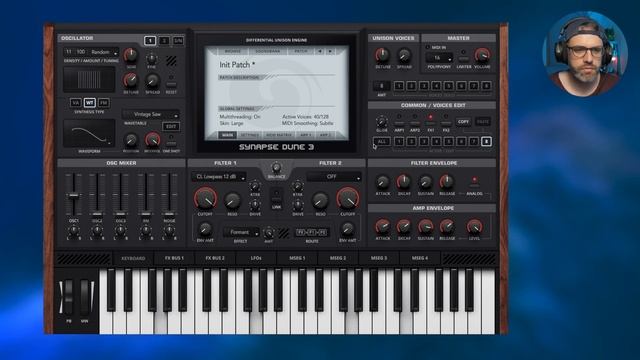Click the Noise pan knob
This screenshot has width=640, height=360.
pos(169,231)
